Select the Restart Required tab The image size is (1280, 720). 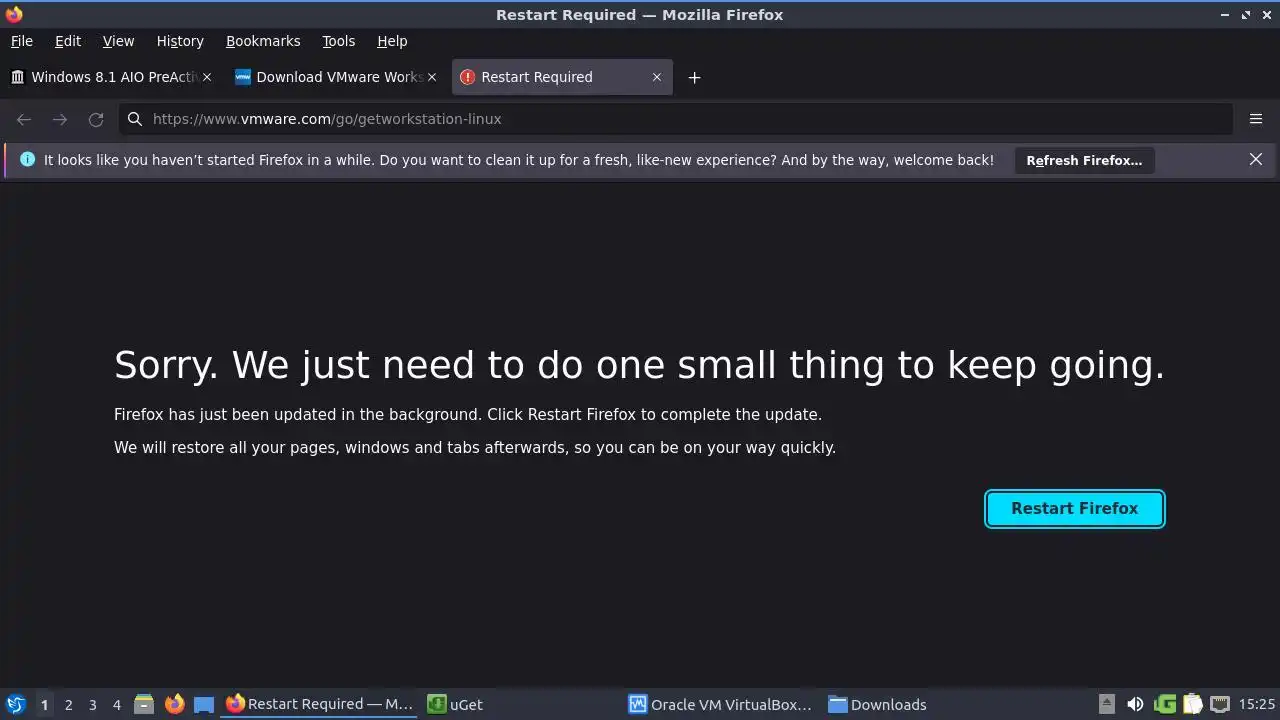(x=562, y=77)
